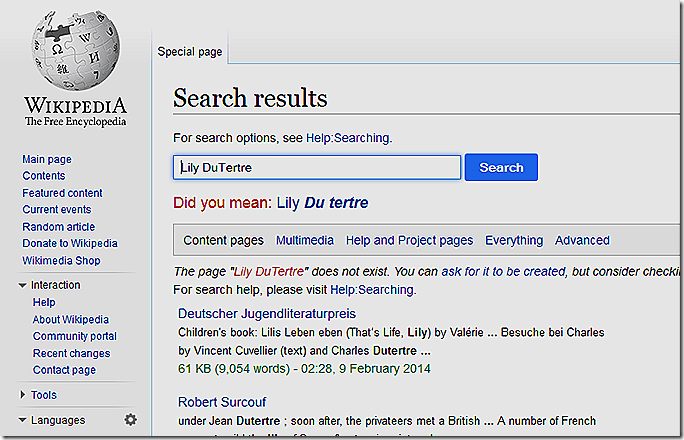Open the Deutscher Jugendliteraturpreis result
This screenshot has width=684, height=440.
click(x=267, y=314)
